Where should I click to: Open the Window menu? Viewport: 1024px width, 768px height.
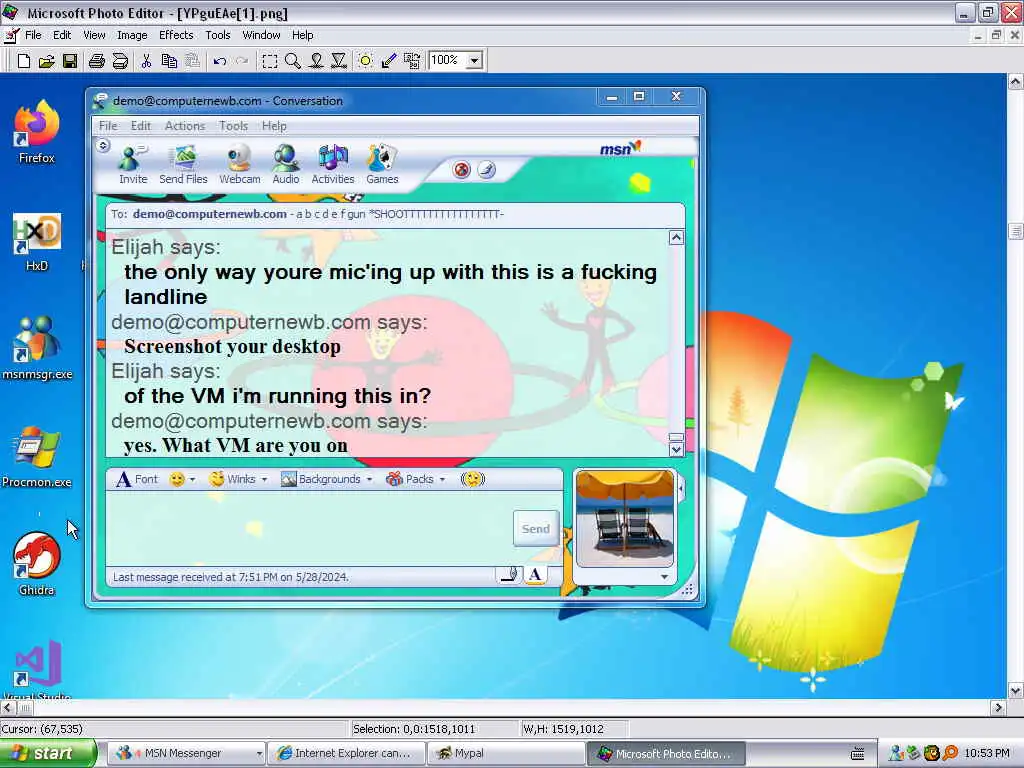pyautogui.click(x=261, y=35)
